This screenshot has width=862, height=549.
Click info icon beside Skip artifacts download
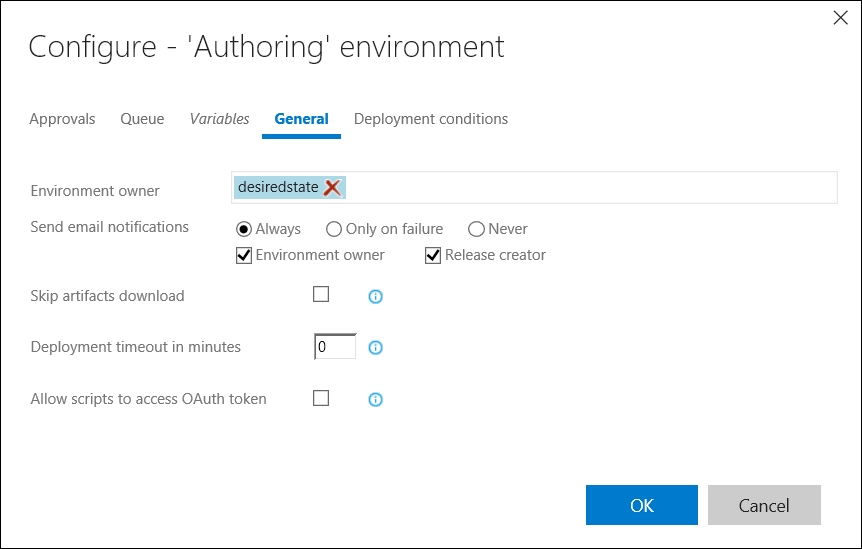(x=376, y=296)
